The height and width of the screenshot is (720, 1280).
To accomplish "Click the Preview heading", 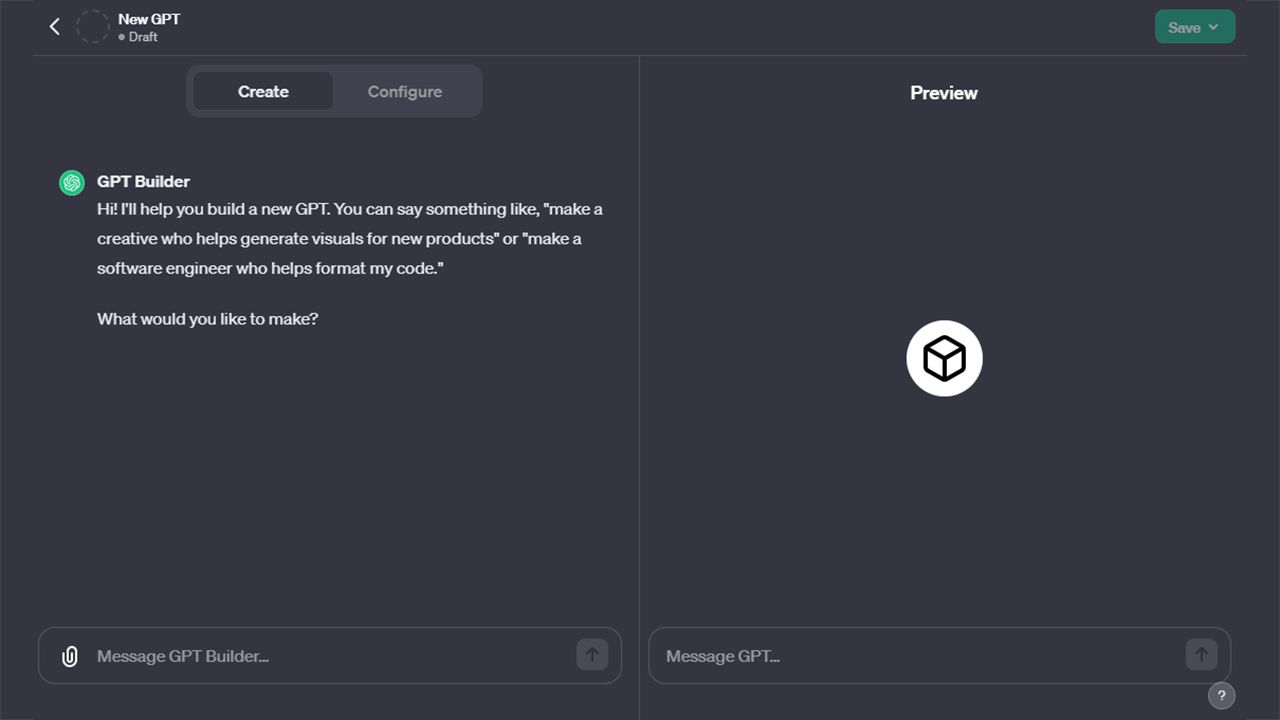I will 944,93.
